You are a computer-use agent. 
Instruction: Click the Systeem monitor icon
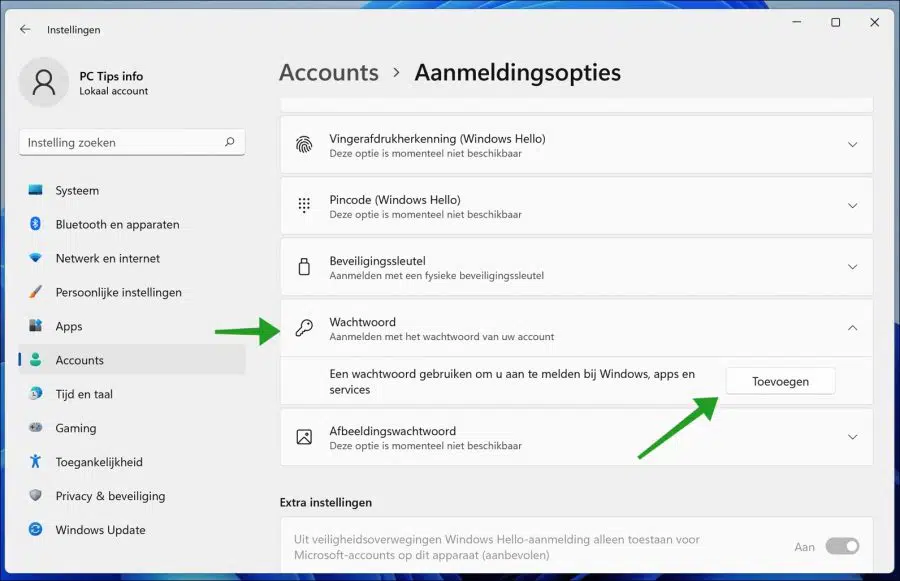[x=36, y=190]
